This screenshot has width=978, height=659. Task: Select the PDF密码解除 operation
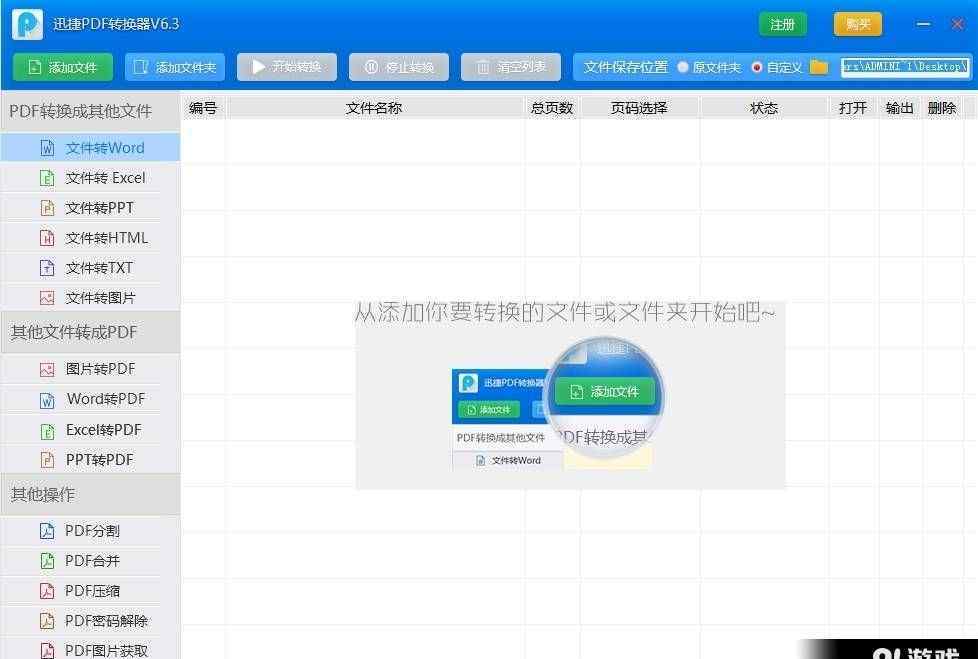90,621
